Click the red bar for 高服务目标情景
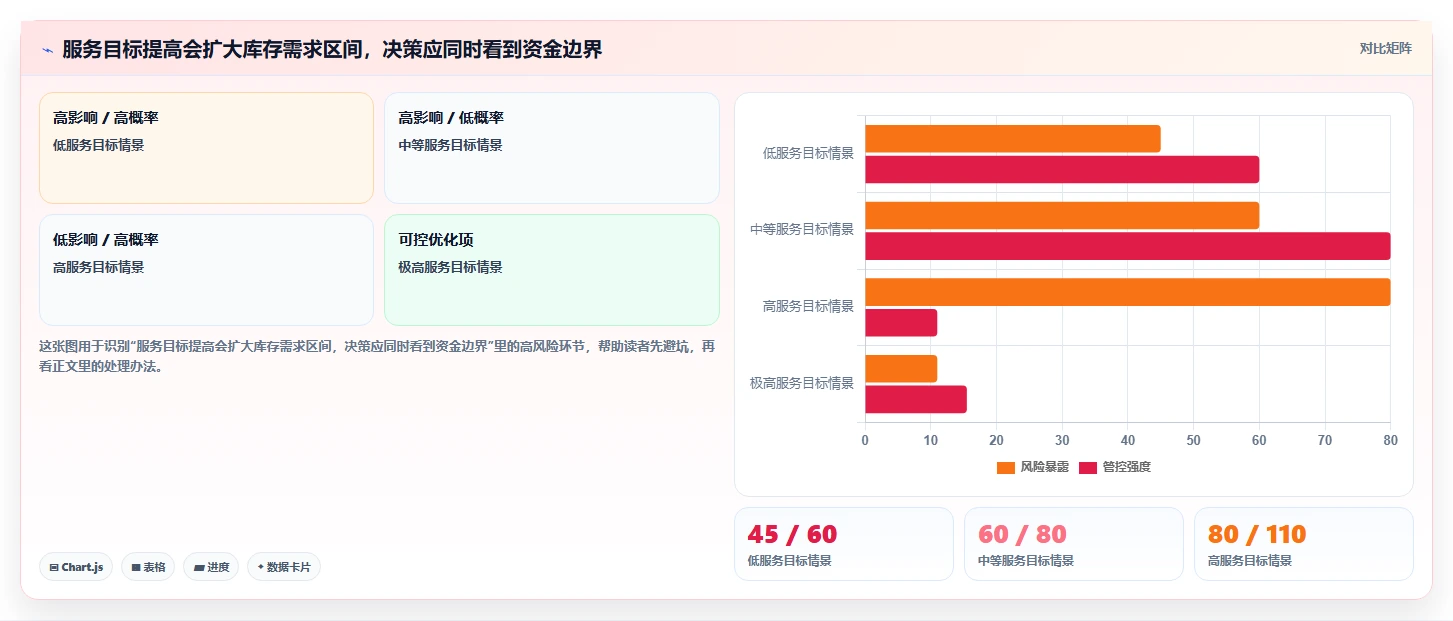Screen dimensions: 1453x621 901,323
